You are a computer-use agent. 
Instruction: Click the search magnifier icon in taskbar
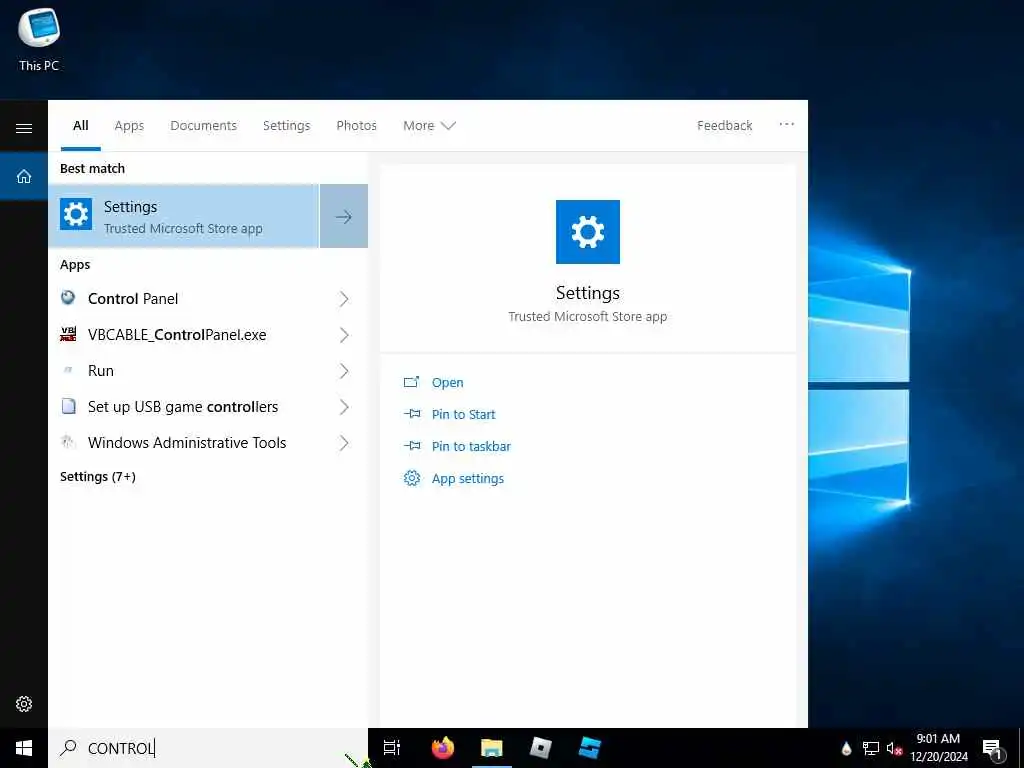68,748
